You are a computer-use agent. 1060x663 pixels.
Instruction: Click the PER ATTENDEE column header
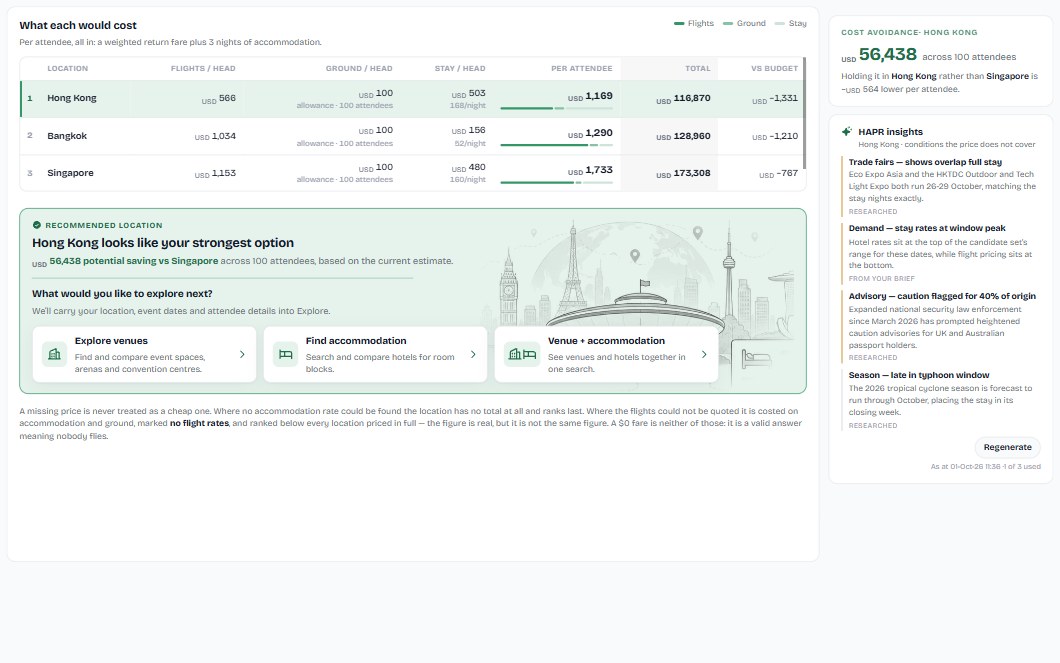[581, 68]
